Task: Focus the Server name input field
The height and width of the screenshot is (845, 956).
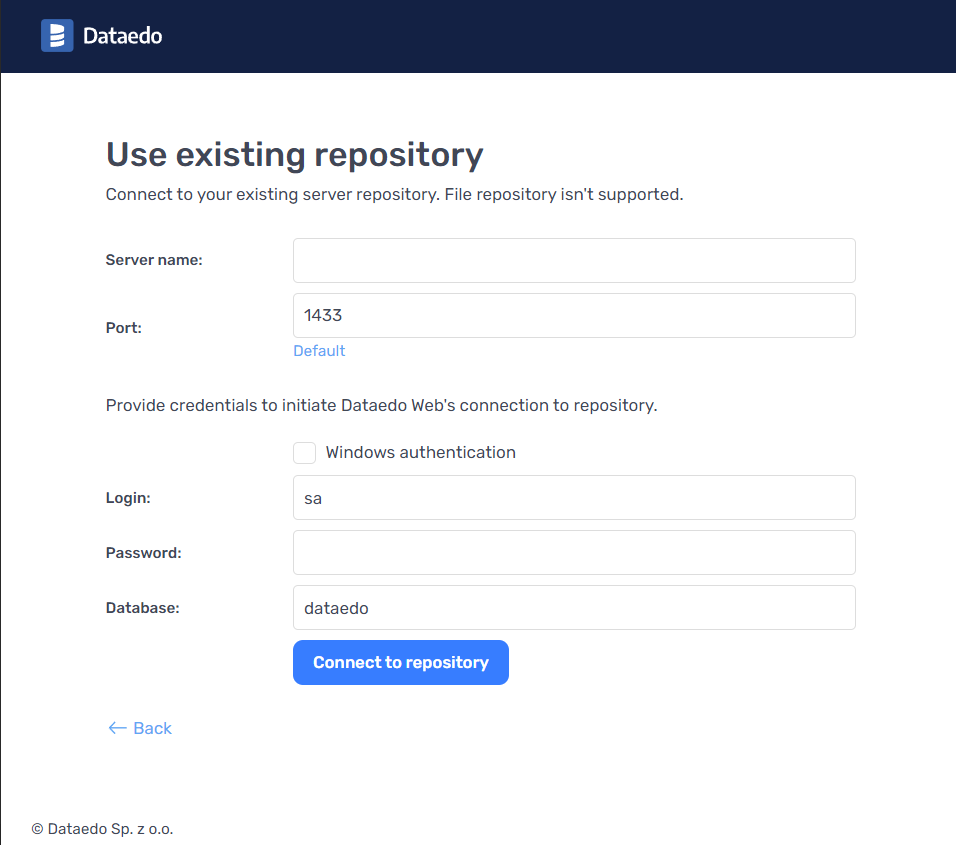Action: click(574, 260)
